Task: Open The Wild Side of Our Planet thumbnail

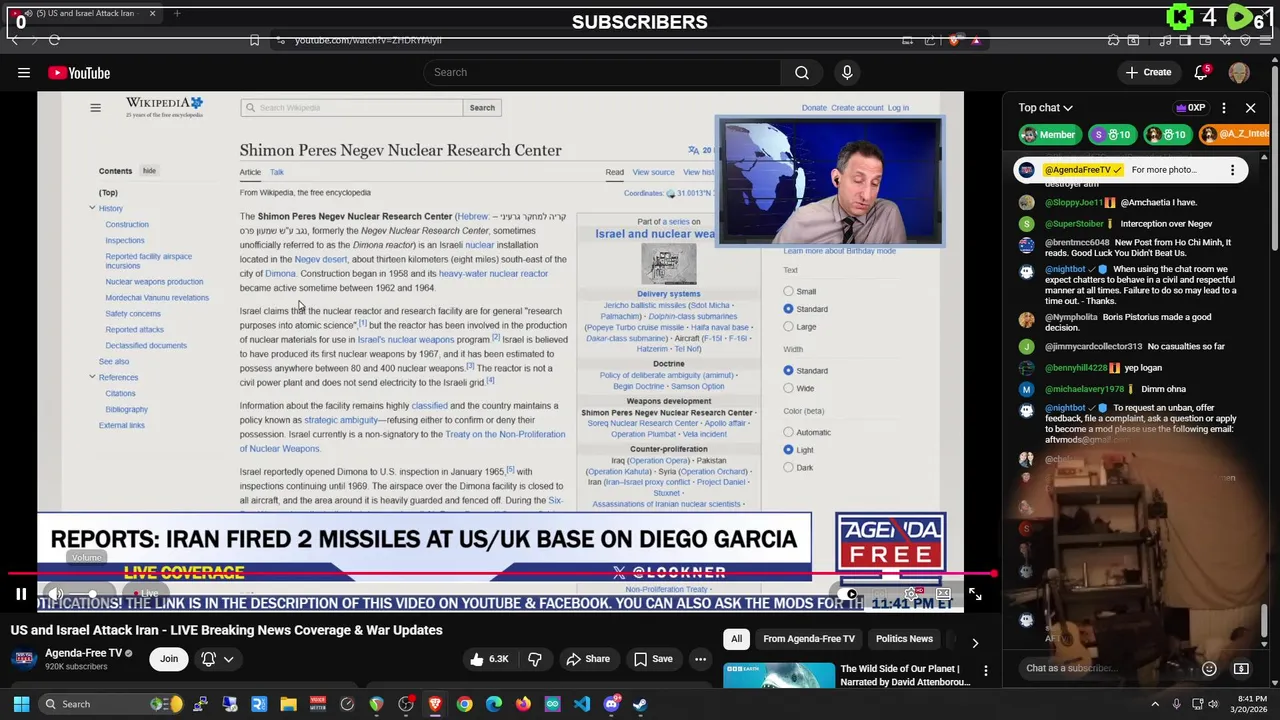Action: [x=779, y=675]
